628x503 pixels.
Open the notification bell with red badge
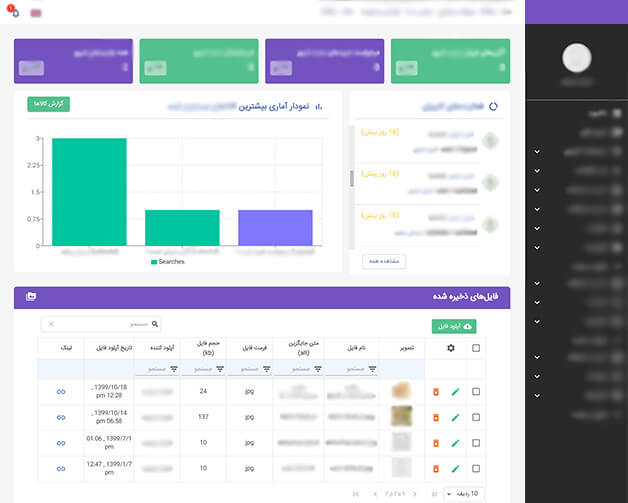coord(14,11)
